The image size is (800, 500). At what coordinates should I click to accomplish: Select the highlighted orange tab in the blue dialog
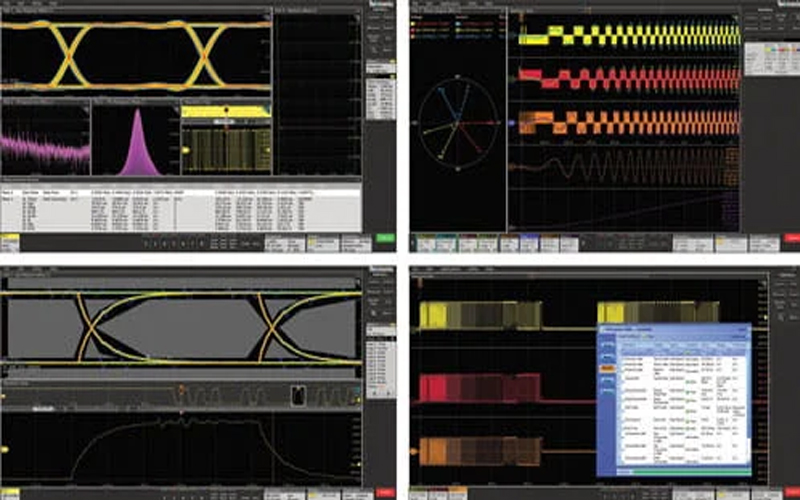(x=606, y=367)
